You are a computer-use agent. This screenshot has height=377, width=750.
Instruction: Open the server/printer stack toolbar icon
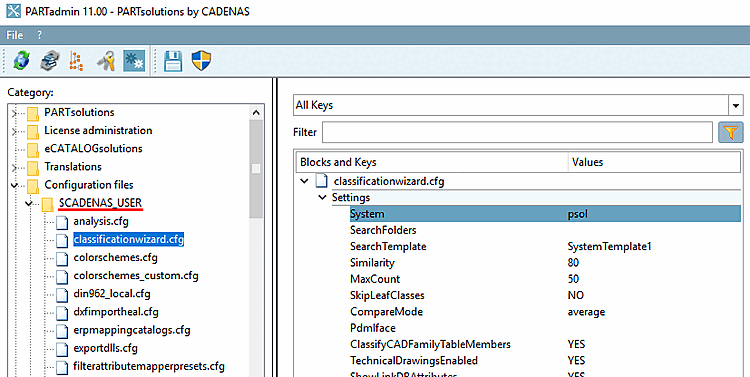[50, 61]
